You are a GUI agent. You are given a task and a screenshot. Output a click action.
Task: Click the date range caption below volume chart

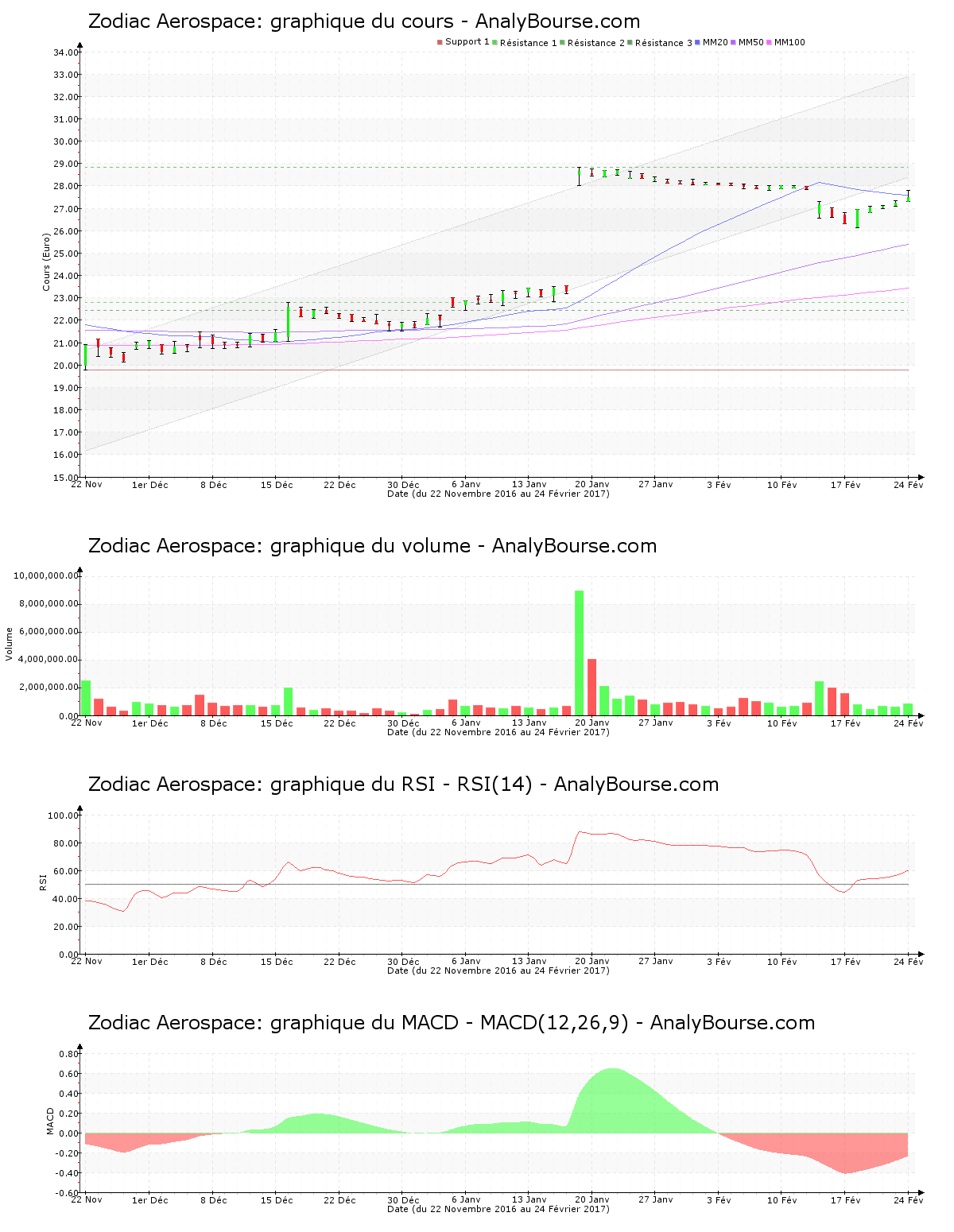coord(498,732)
